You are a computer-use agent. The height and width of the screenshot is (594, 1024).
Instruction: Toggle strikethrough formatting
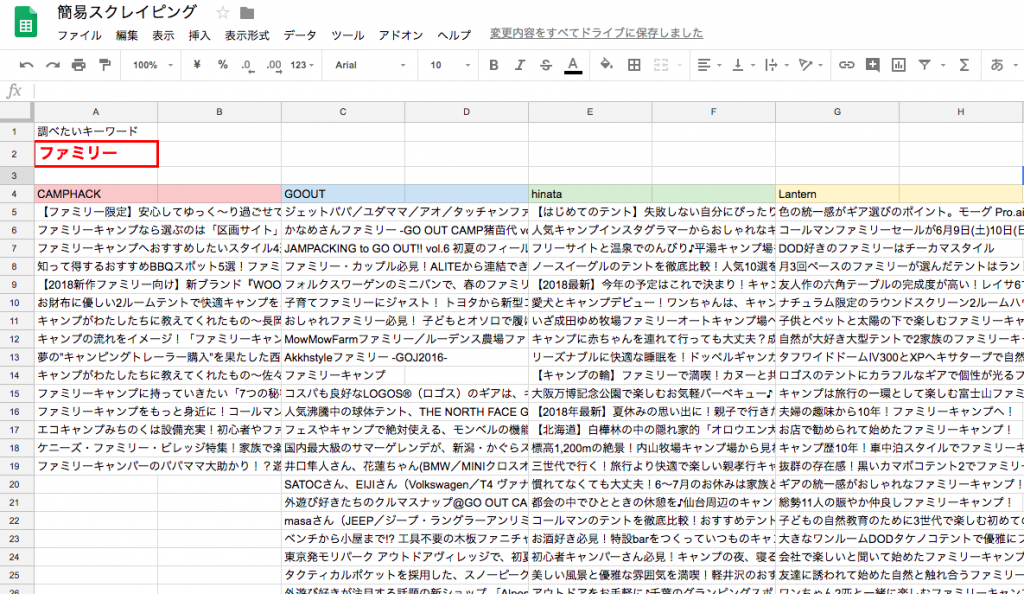(546, 65)
